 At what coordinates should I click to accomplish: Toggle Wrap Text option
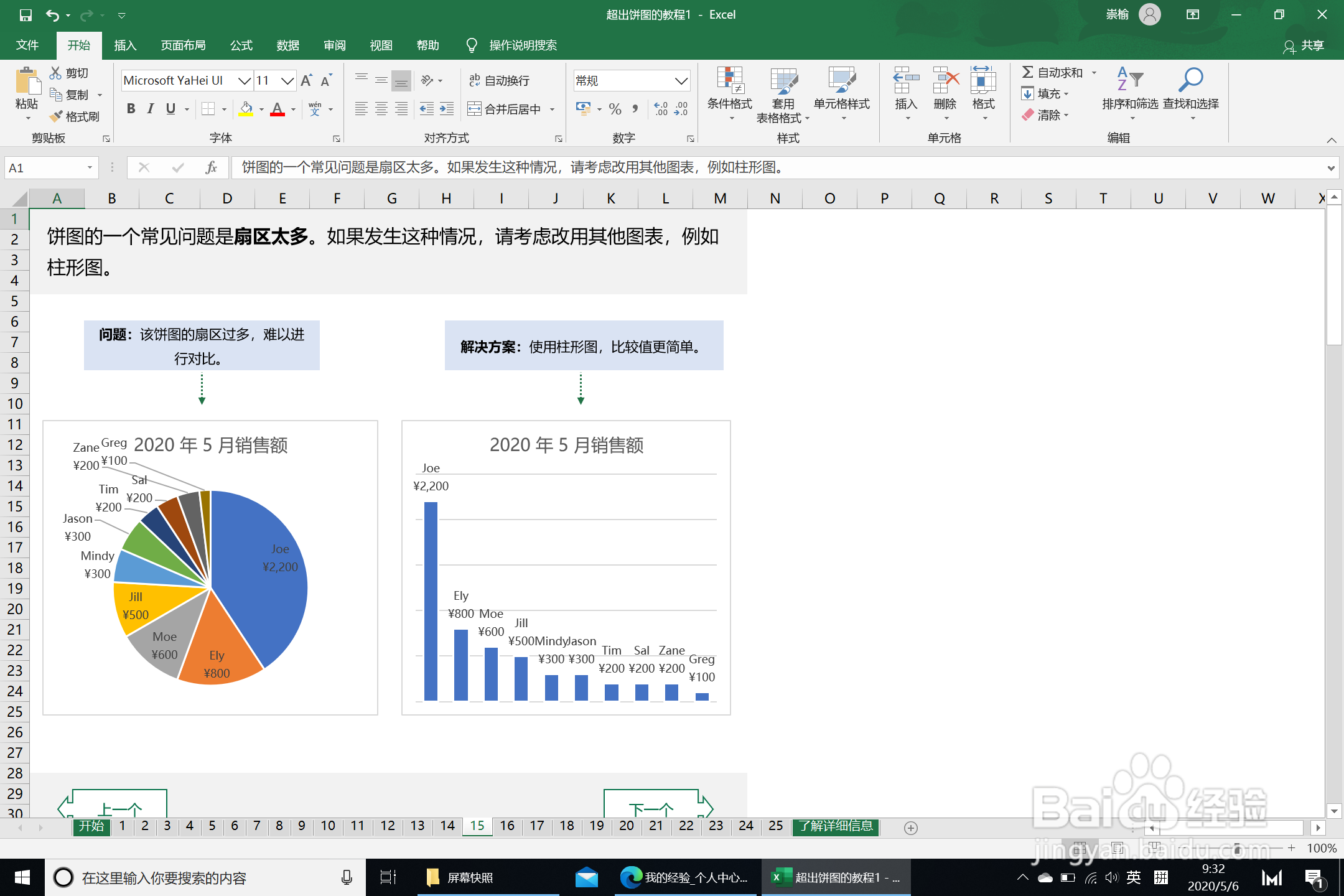[x=499, y=80]
